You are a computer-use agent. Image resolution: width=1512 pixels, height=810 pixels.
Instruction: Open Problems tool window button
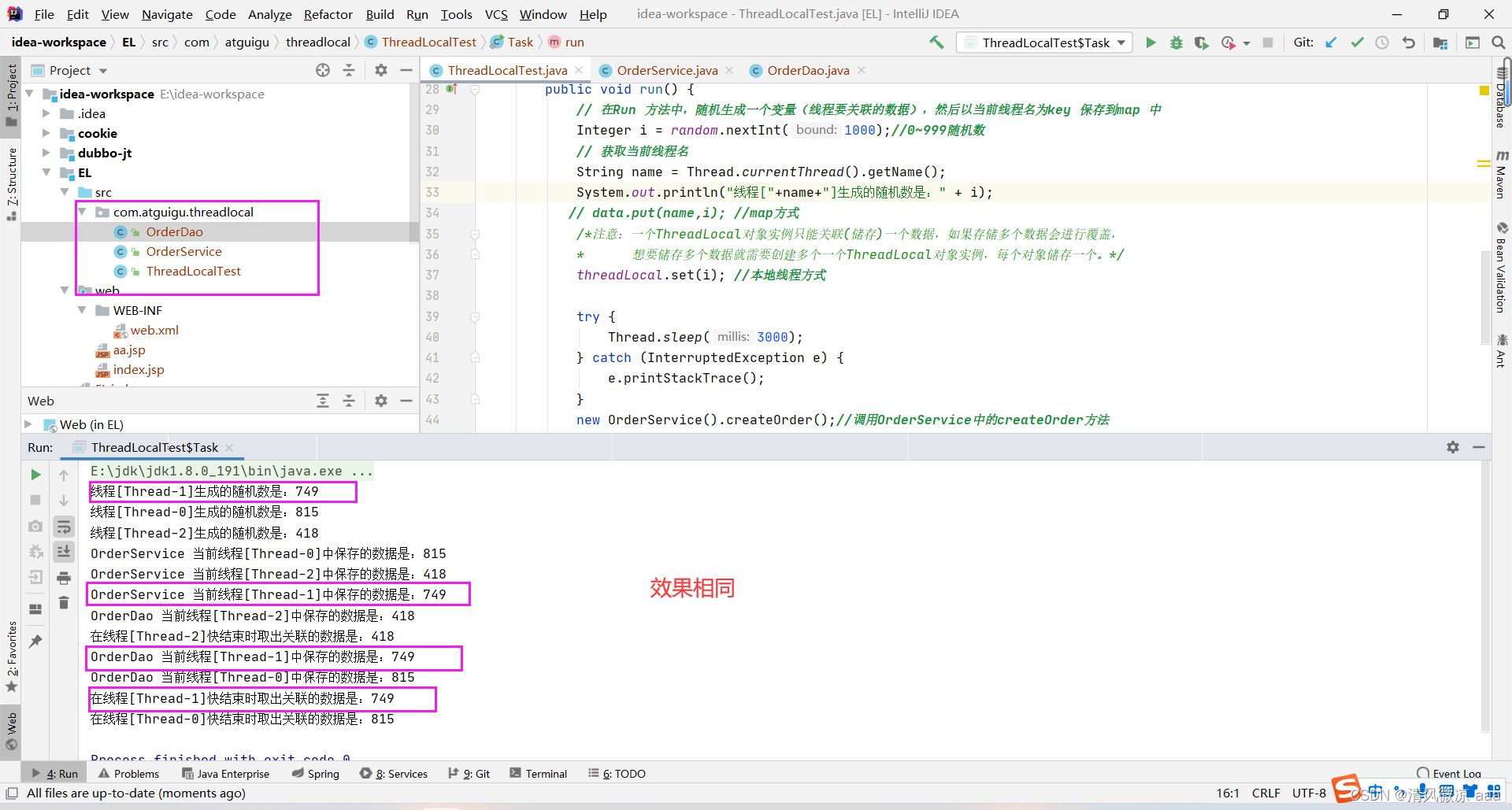tap(128, 774)
